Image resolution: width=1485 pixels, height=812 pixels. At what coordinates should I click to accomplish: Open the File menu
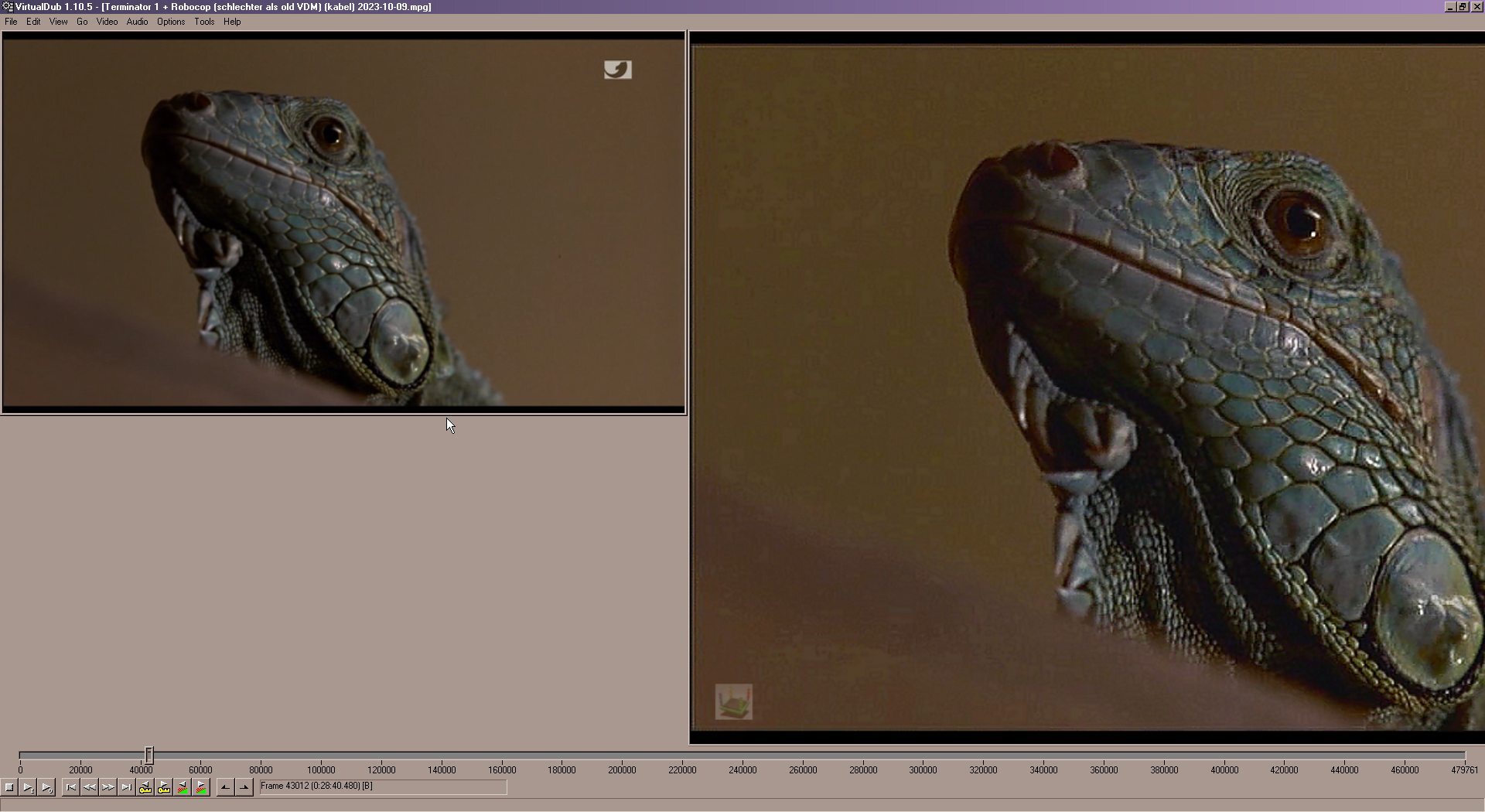pos(11,22)
